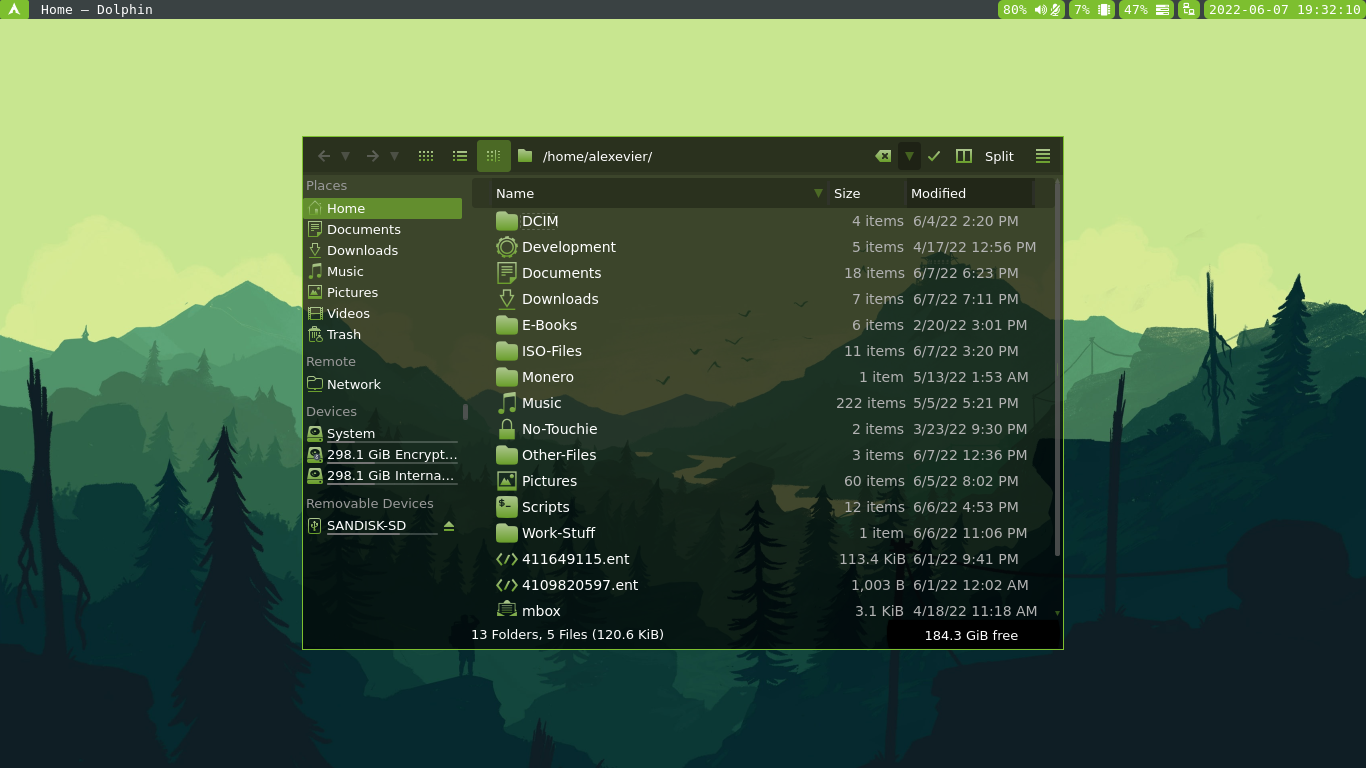Click the Scripts terminal folder icon
The image size is (1366, 768).
coord(507,507)
